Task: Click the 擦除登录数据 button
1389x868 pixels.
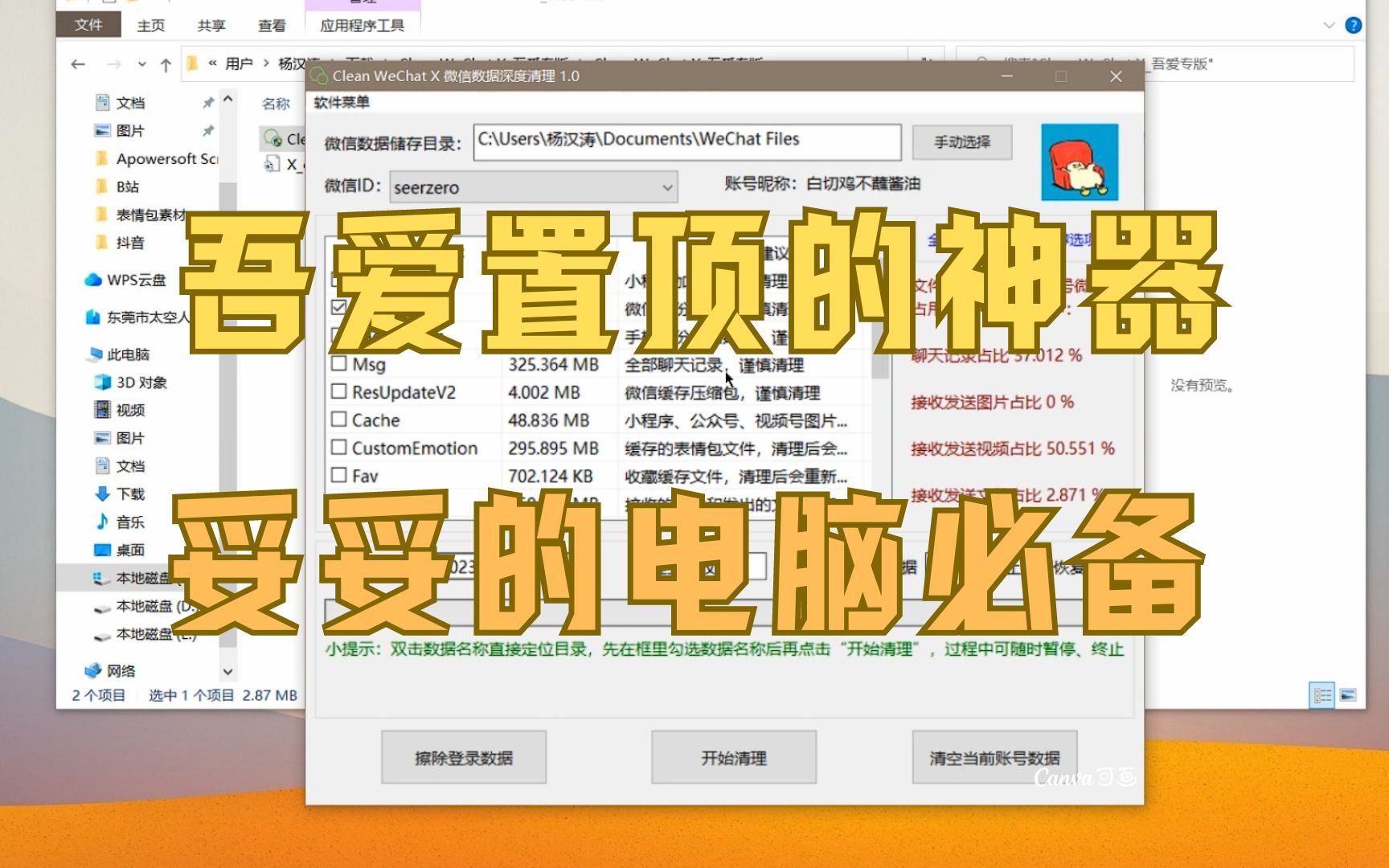Action: (x=463, y=757)
